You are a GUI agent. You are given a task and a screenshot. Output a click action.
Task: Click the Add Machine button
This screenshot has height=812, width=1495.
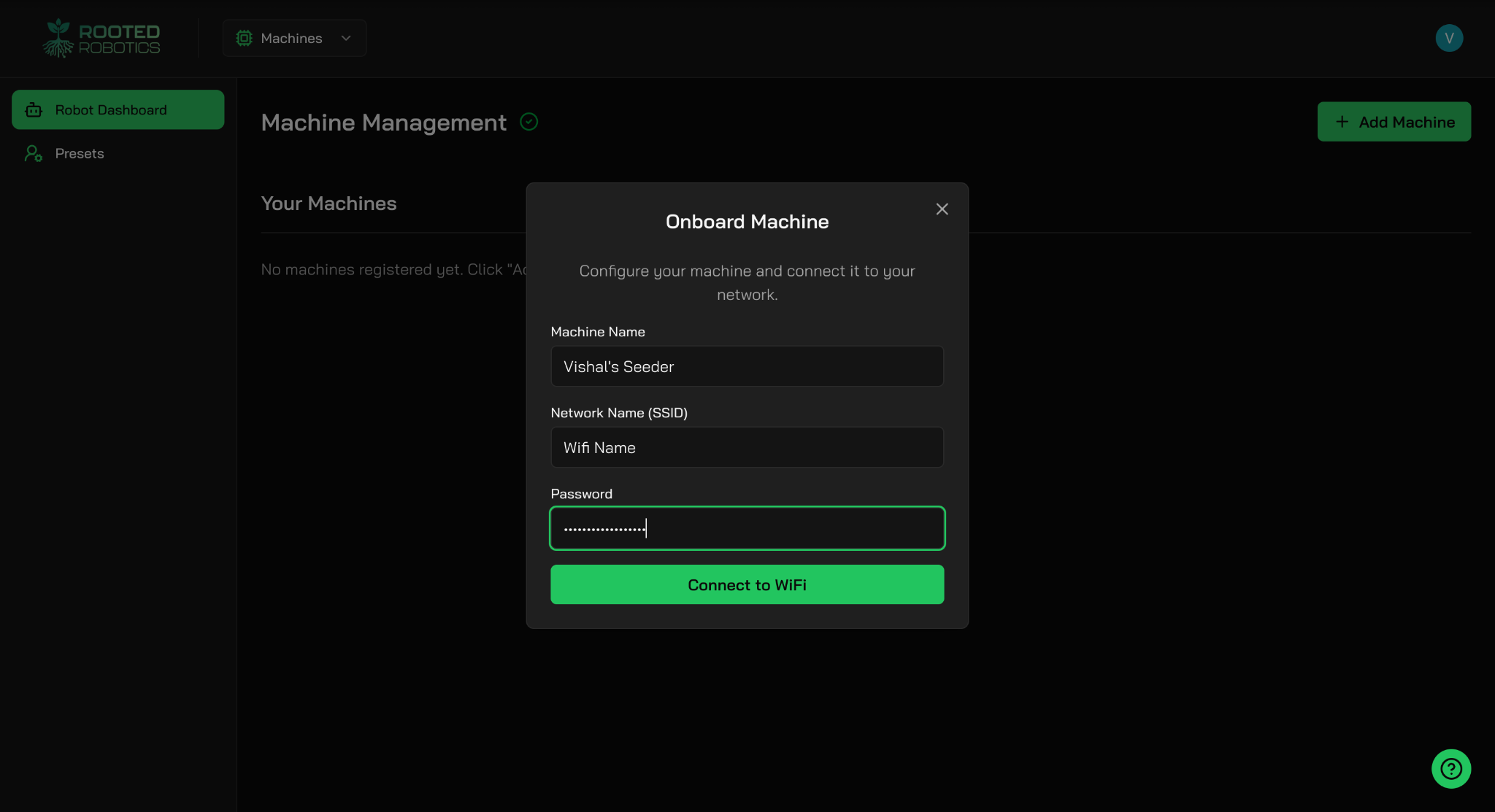click(1394, 122)
